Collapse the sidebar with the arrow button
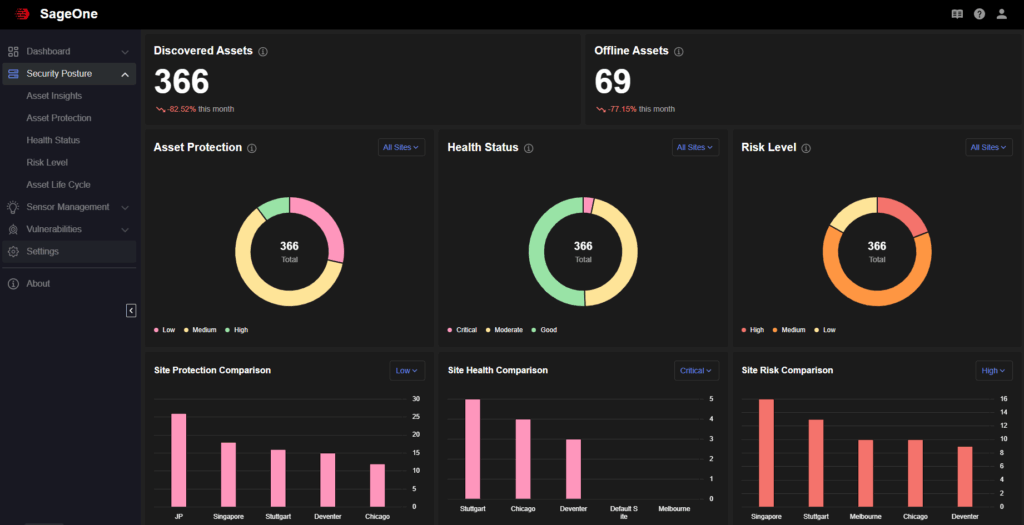1024x525 pixels. (x=131, y=311)
